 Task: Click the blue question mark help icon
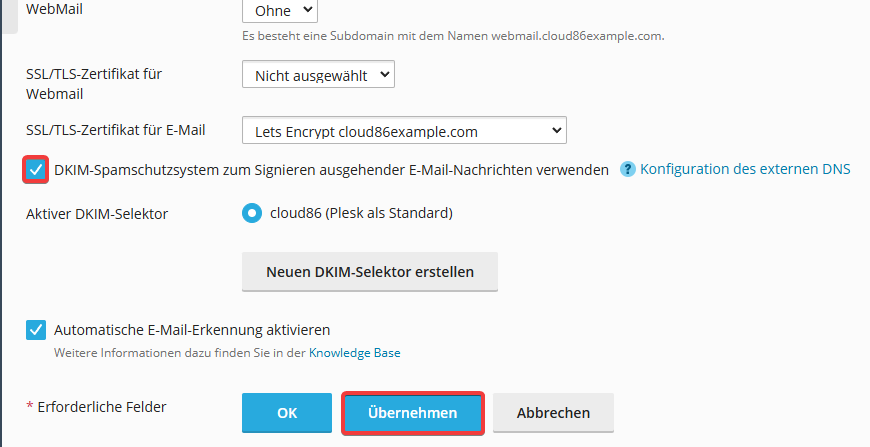coord(628,169)
